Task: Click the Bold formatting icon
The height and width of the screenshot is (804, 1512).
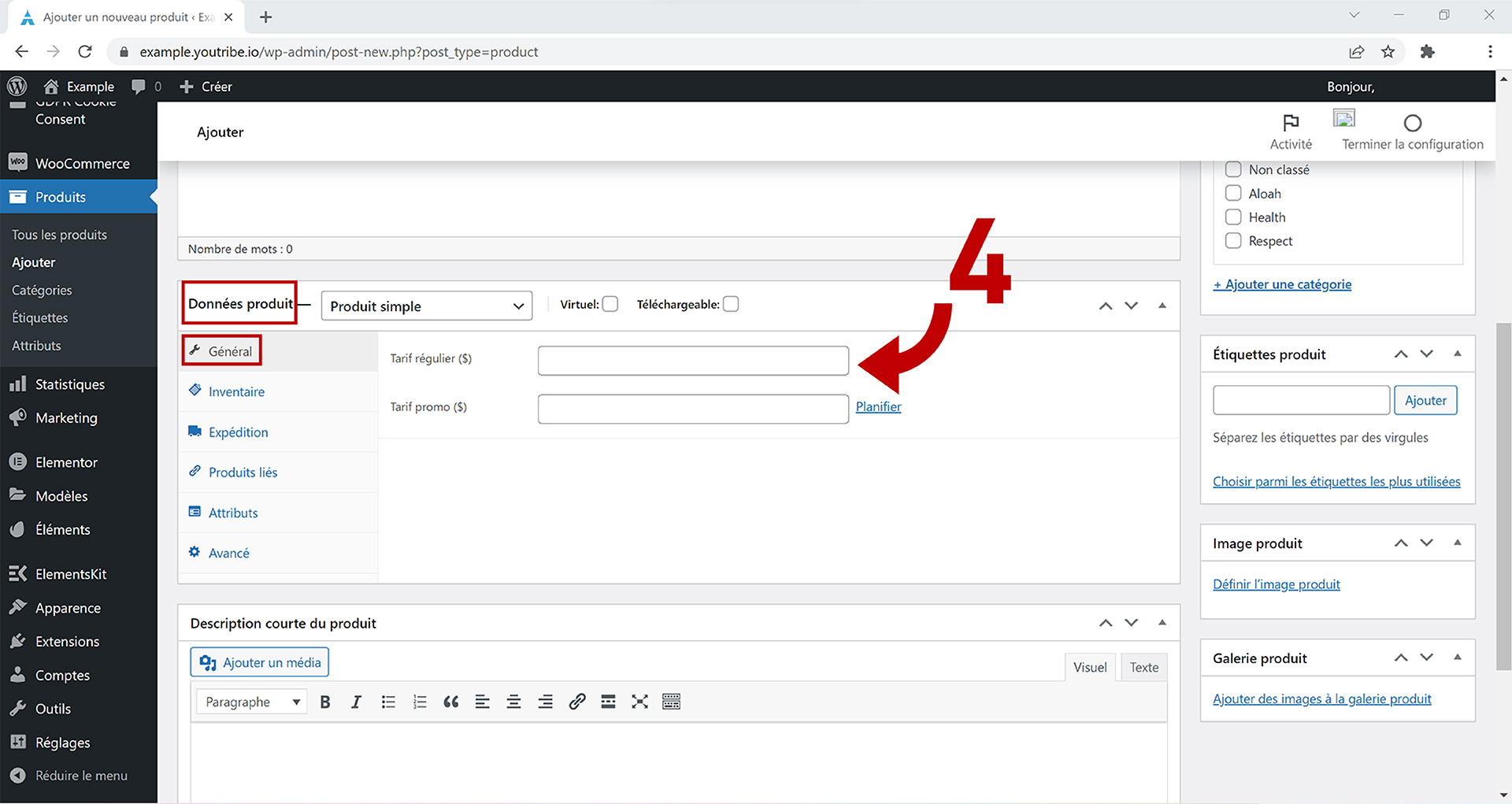Action: click(324, 702)
